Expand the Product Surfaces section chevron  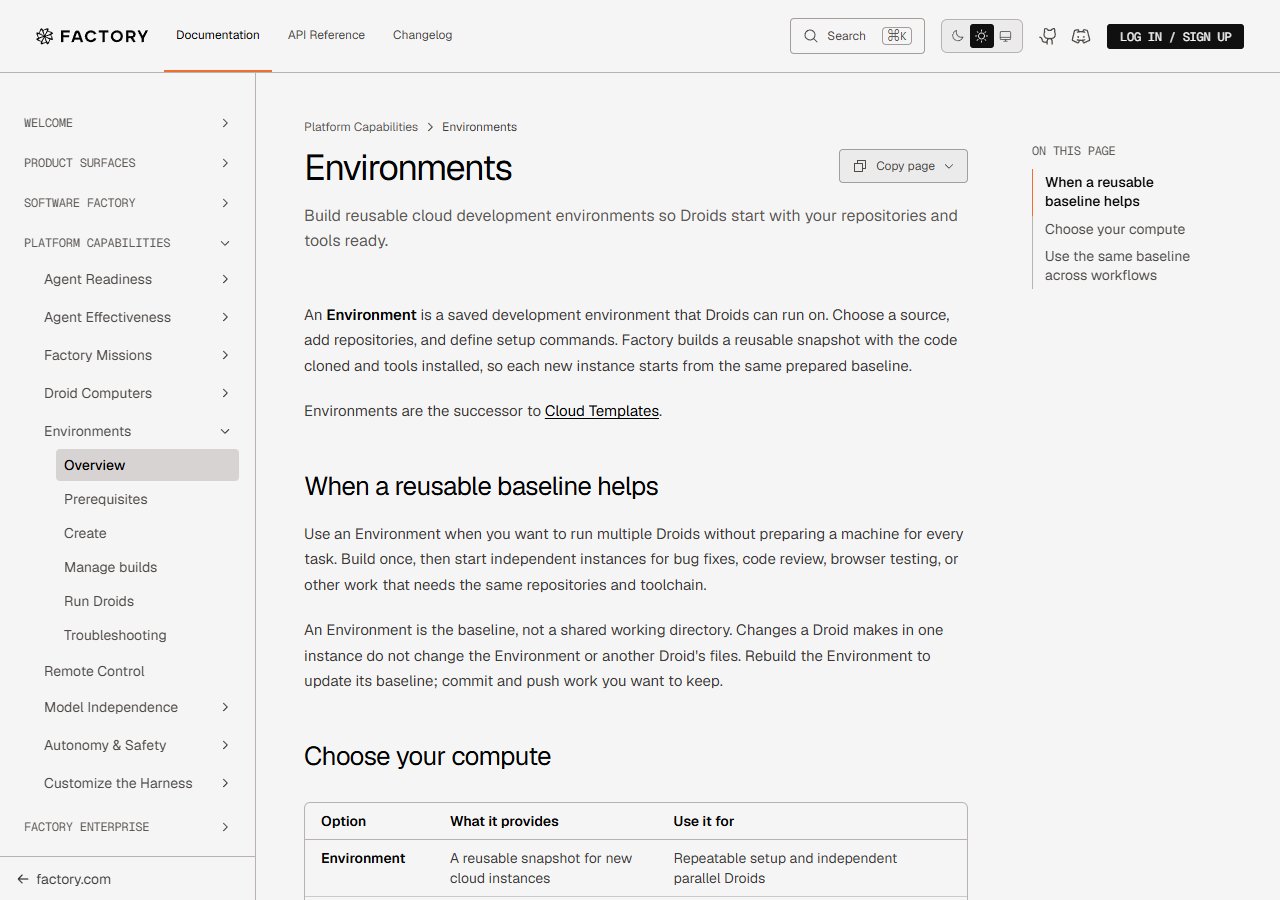pyautogui.click(x=225, y=163)
